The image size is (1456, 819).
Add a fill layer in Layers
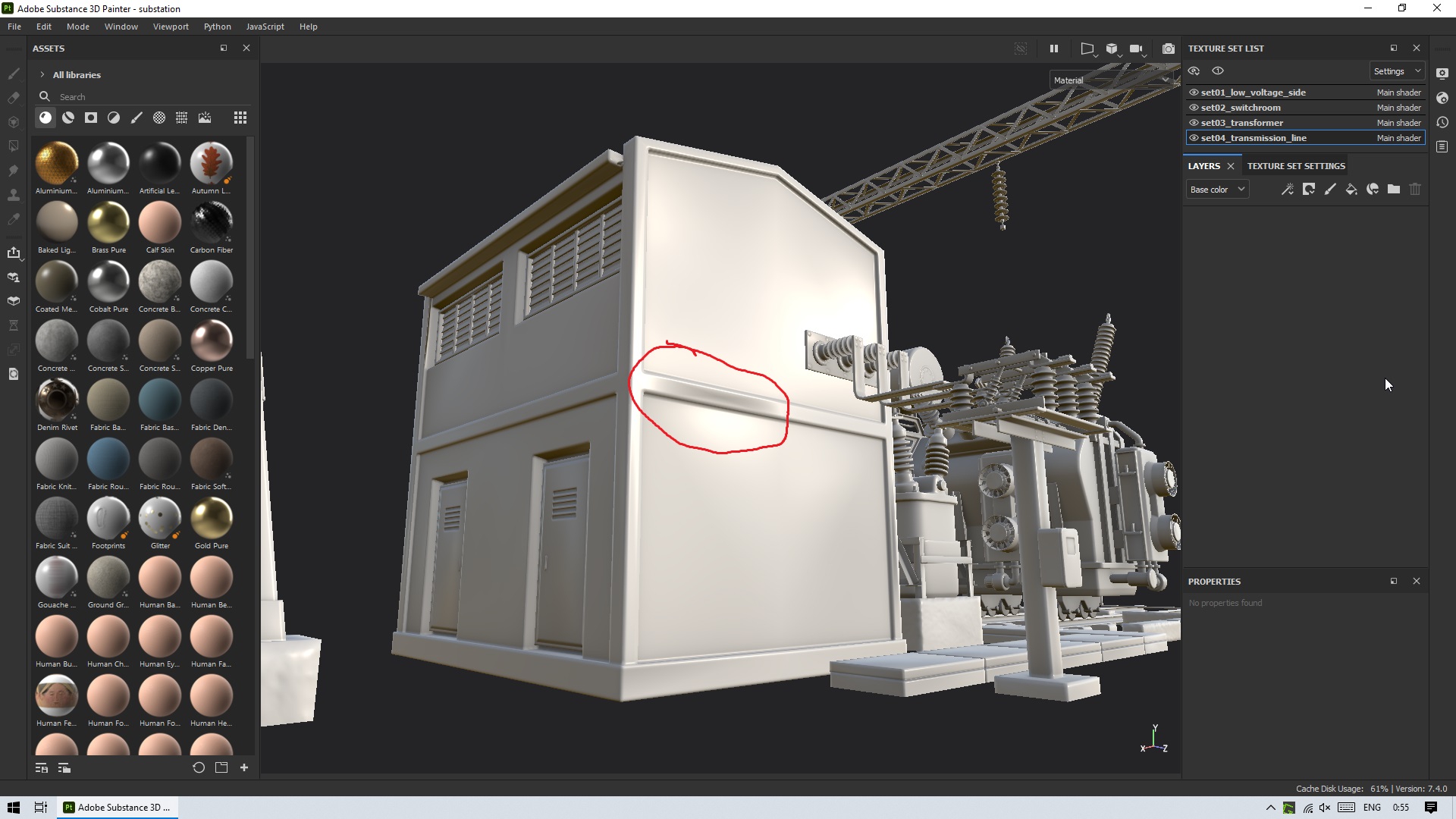(1351, 190)
